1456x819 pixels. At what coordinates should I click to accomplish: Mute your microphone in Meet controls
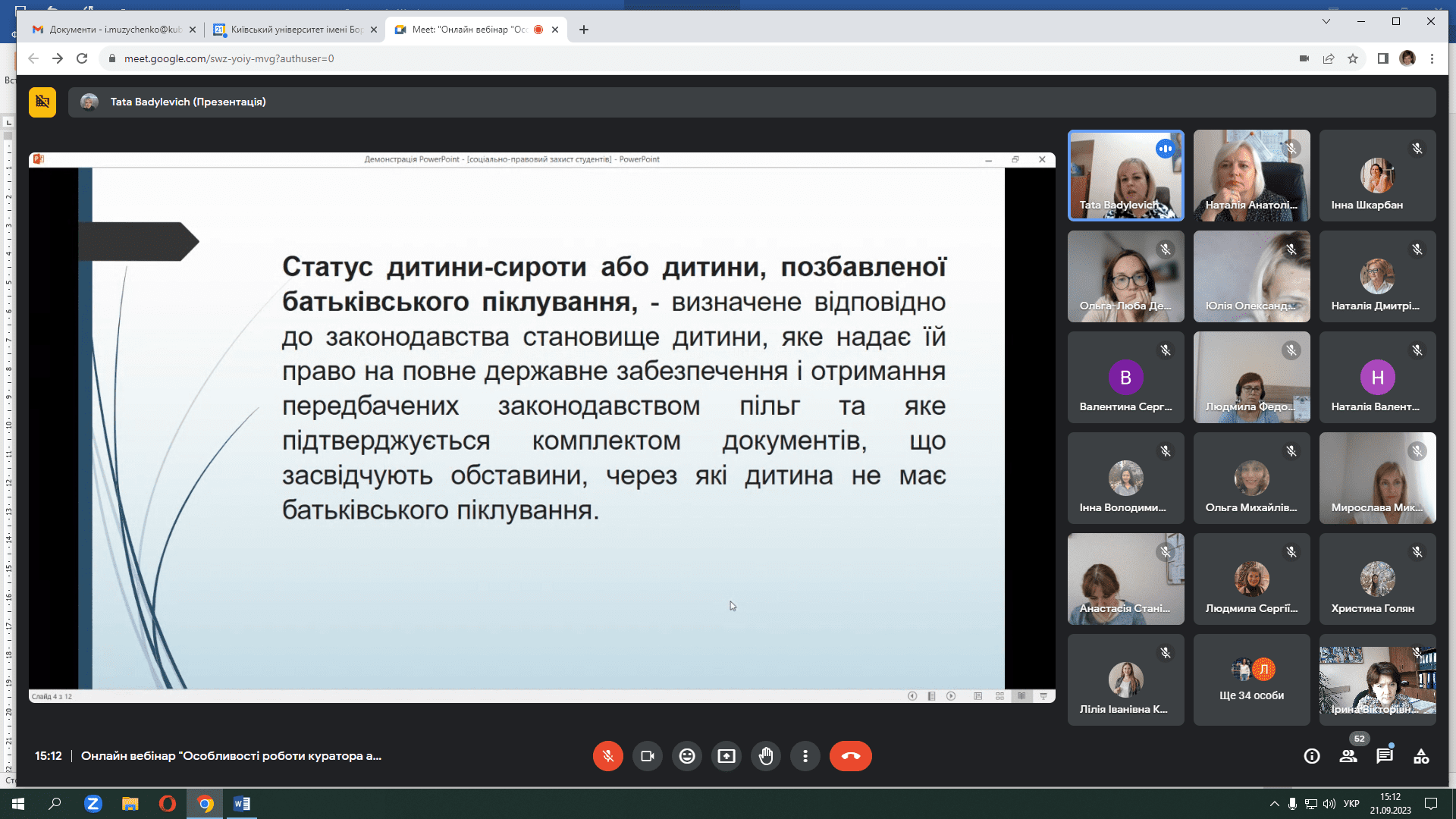pyautogui.click(x=607, y=756)
